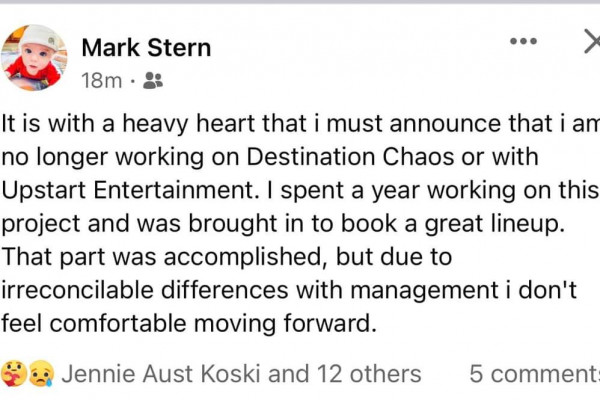Open the 5 comments section
This screenshot has width=600, height=400.
533,374
